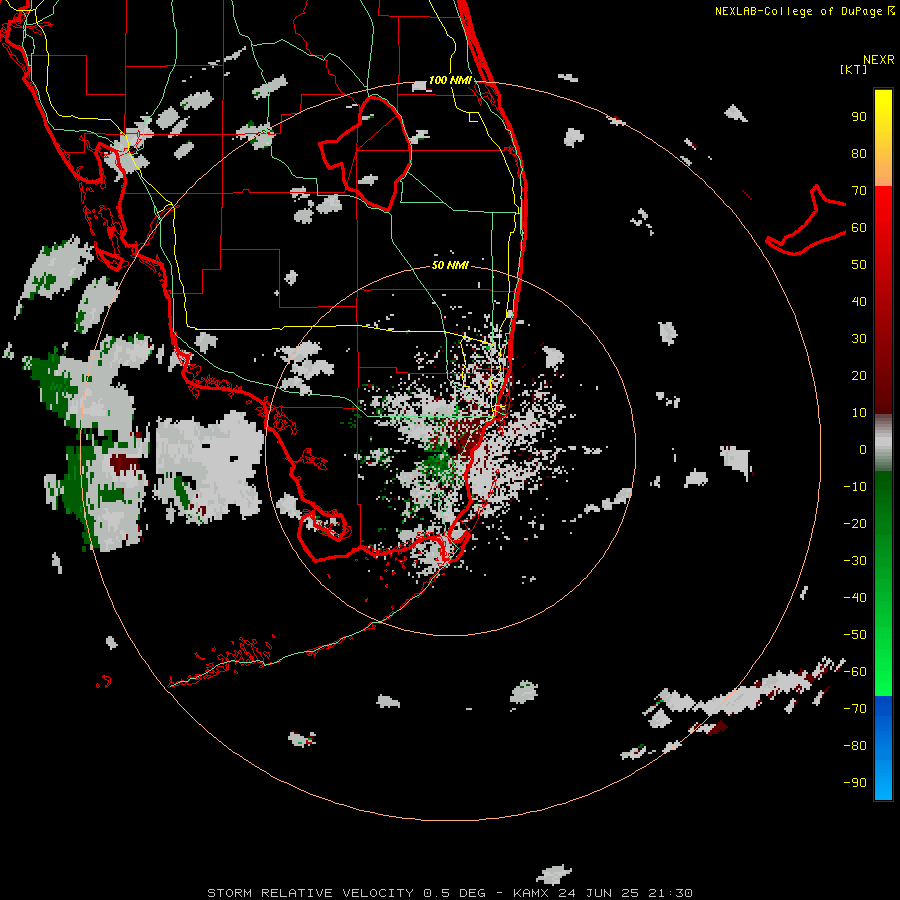Click the 80 value on color scale
Image resolution: width=900 pixels, height=900 pixels.
pos(859,153)
